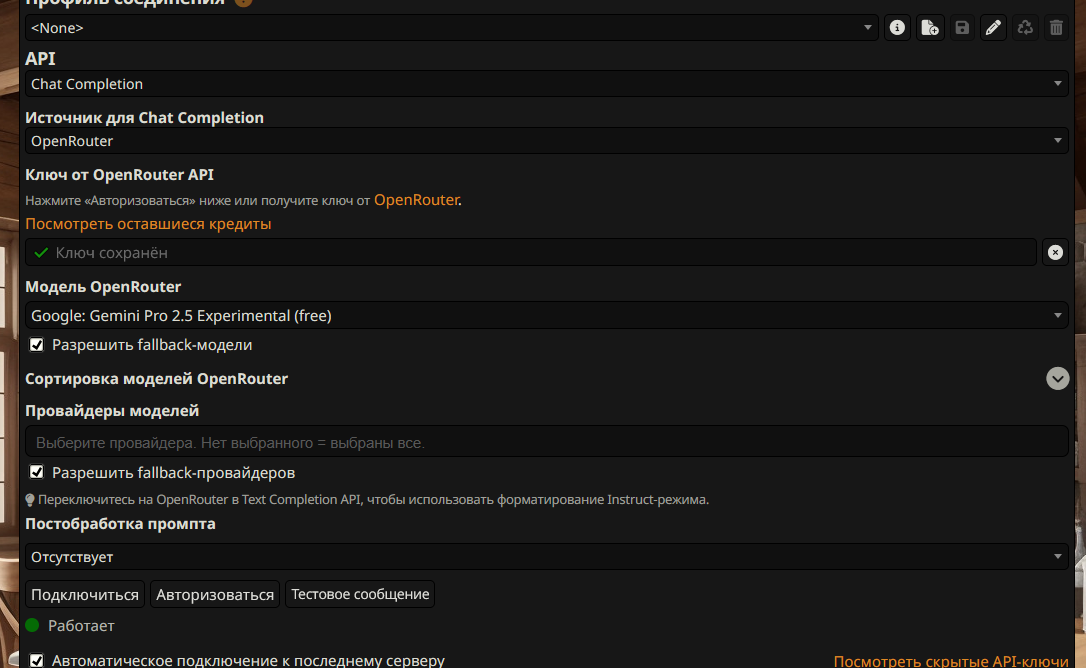1086x668 pixels.
Task: Click the Сортировка моделей OpenRouter heading
Action: coord(157,378)
